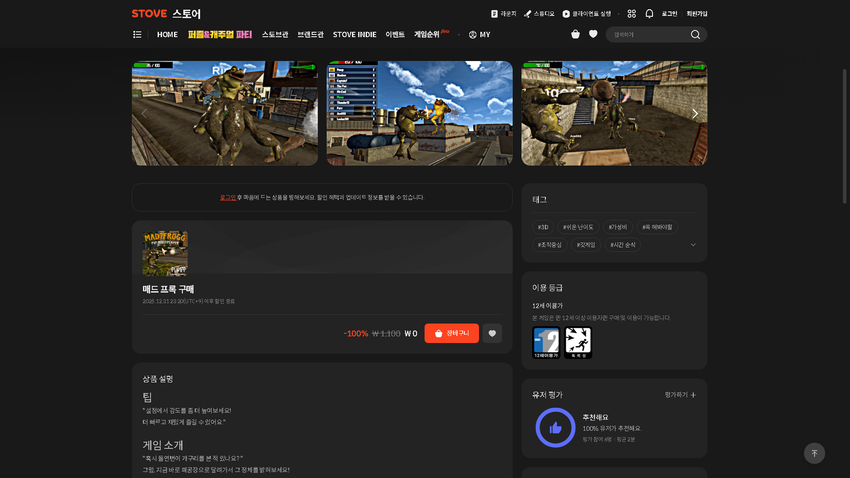Click the 추천해요 rating text
The height and width of the screenshot is (478, 850).
coord(595,417)
